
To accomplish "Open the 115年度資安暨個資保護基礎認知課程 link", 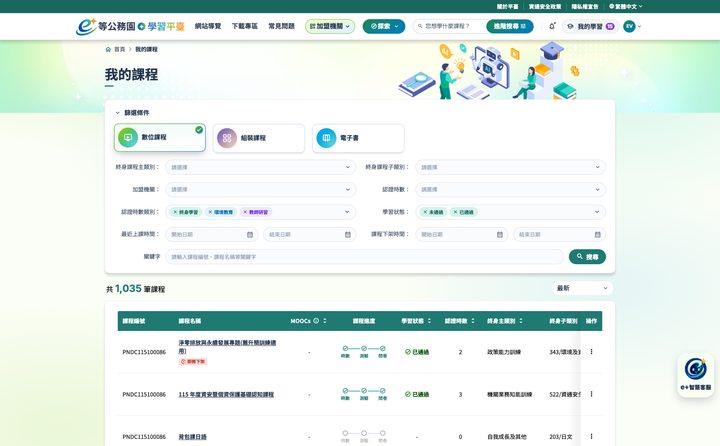I will pos(226,394).
